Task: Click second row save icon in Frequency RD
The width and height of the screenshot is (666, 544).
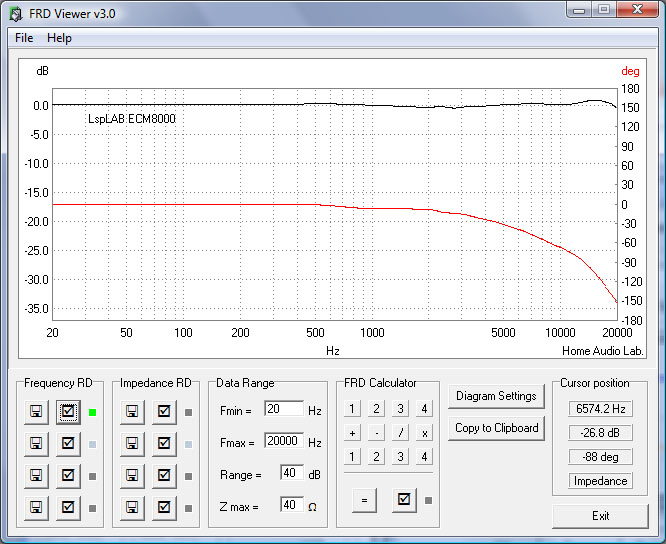Action: tap(36, 443)
